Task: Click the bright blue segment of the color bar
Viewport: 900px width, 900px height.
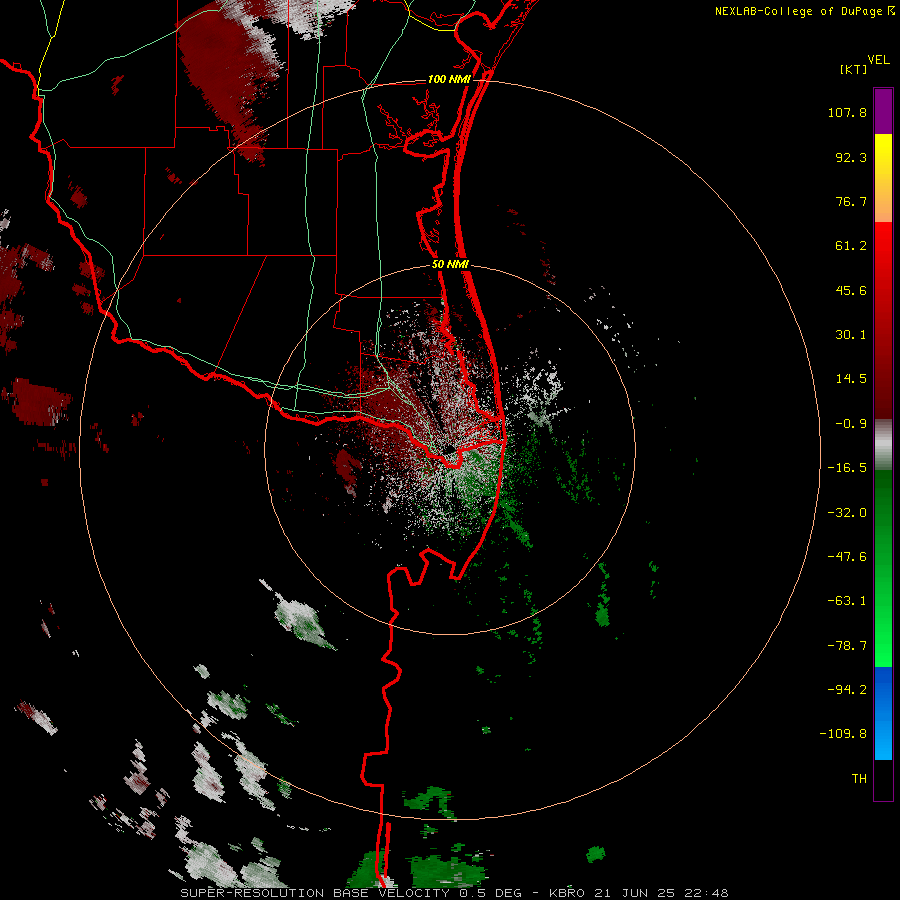Action: pyautogui.click(x=883, y=713)
